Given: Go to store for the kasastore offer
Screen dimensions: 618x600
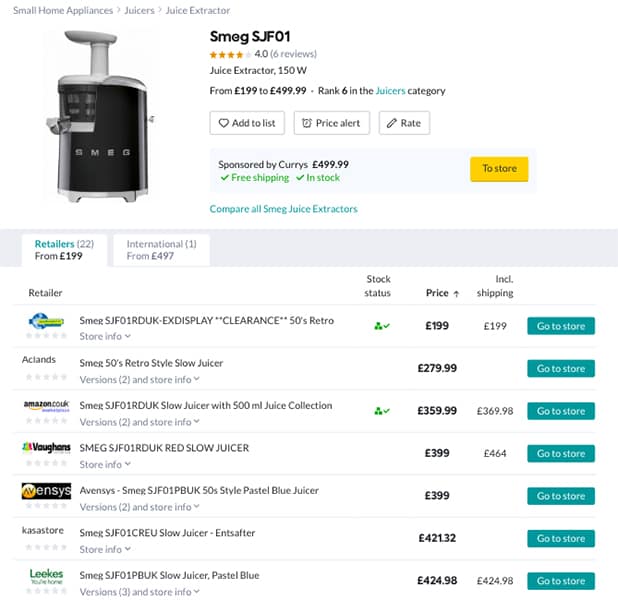Looking at the screenshot, I should [560, 538].
